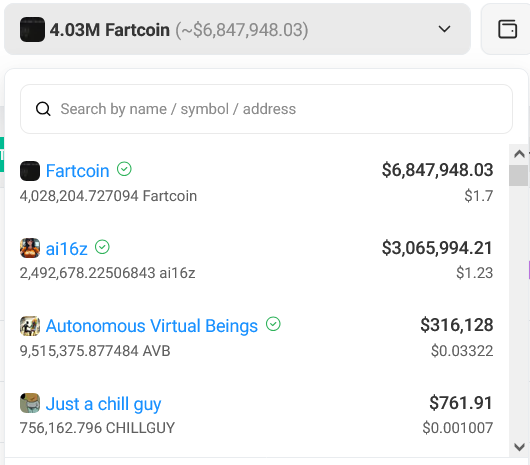530x465 pixels.
Task: Click the $0.001007 CHILLGUY price
Action: tap(458, 428)
